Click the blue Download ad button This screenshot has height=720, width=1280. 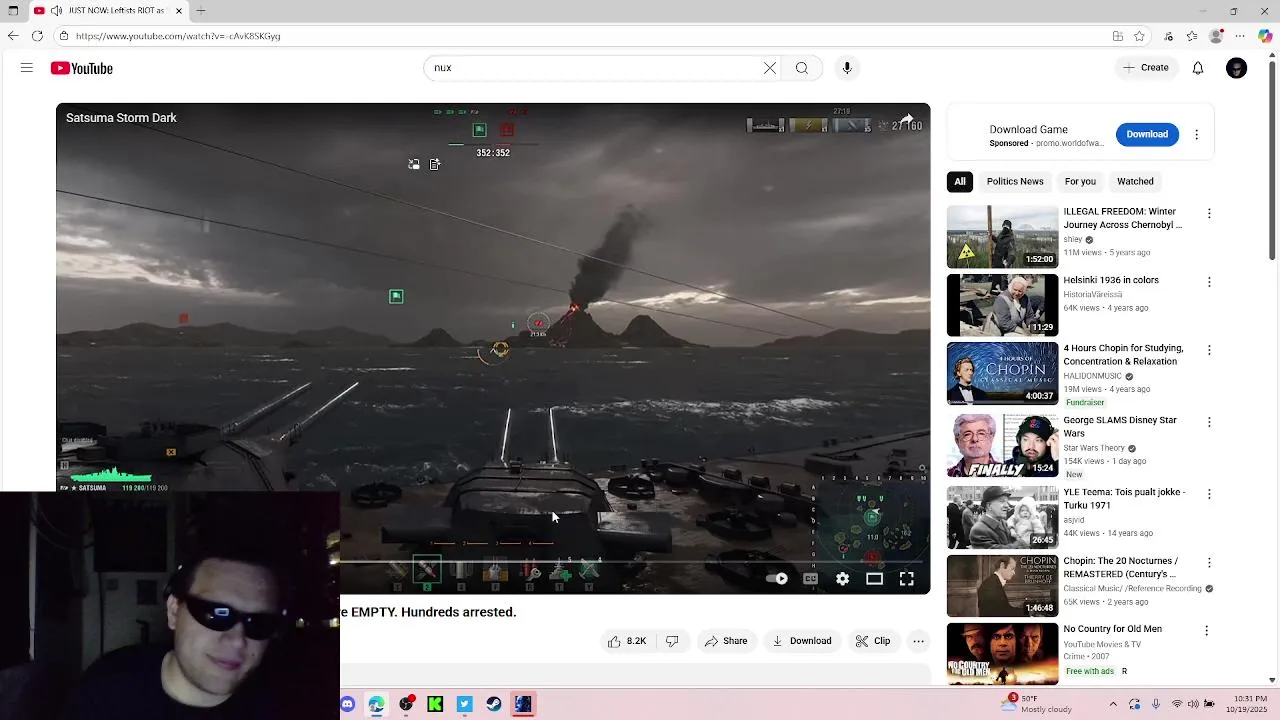1147,134
